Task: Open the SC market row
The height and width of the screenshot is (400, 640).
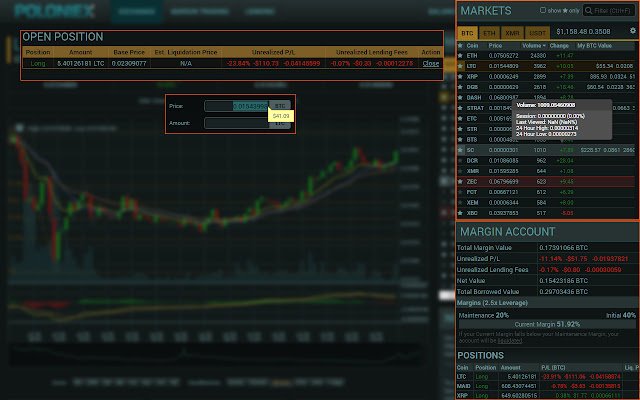Action: (x=548, y=150)
